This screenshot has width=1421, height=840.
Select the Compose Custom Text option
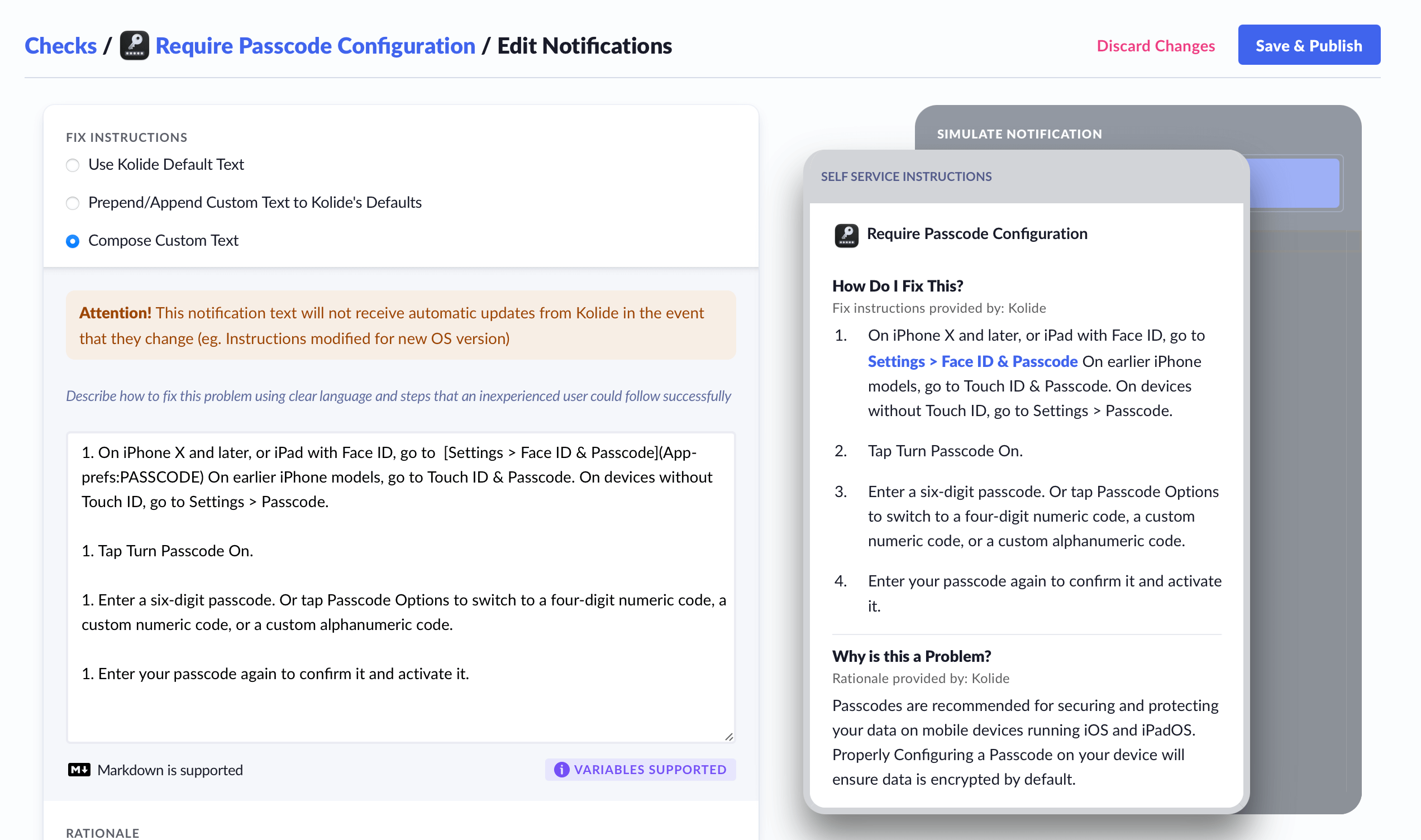73,241
